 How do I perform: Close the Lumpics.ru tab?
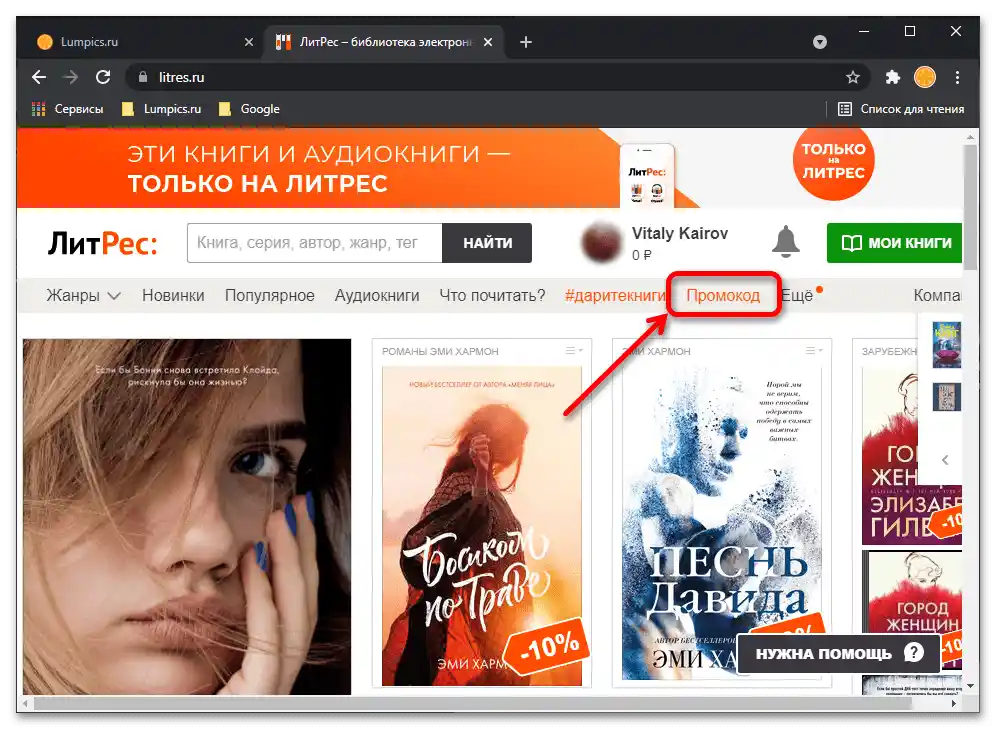click(248, 42)
